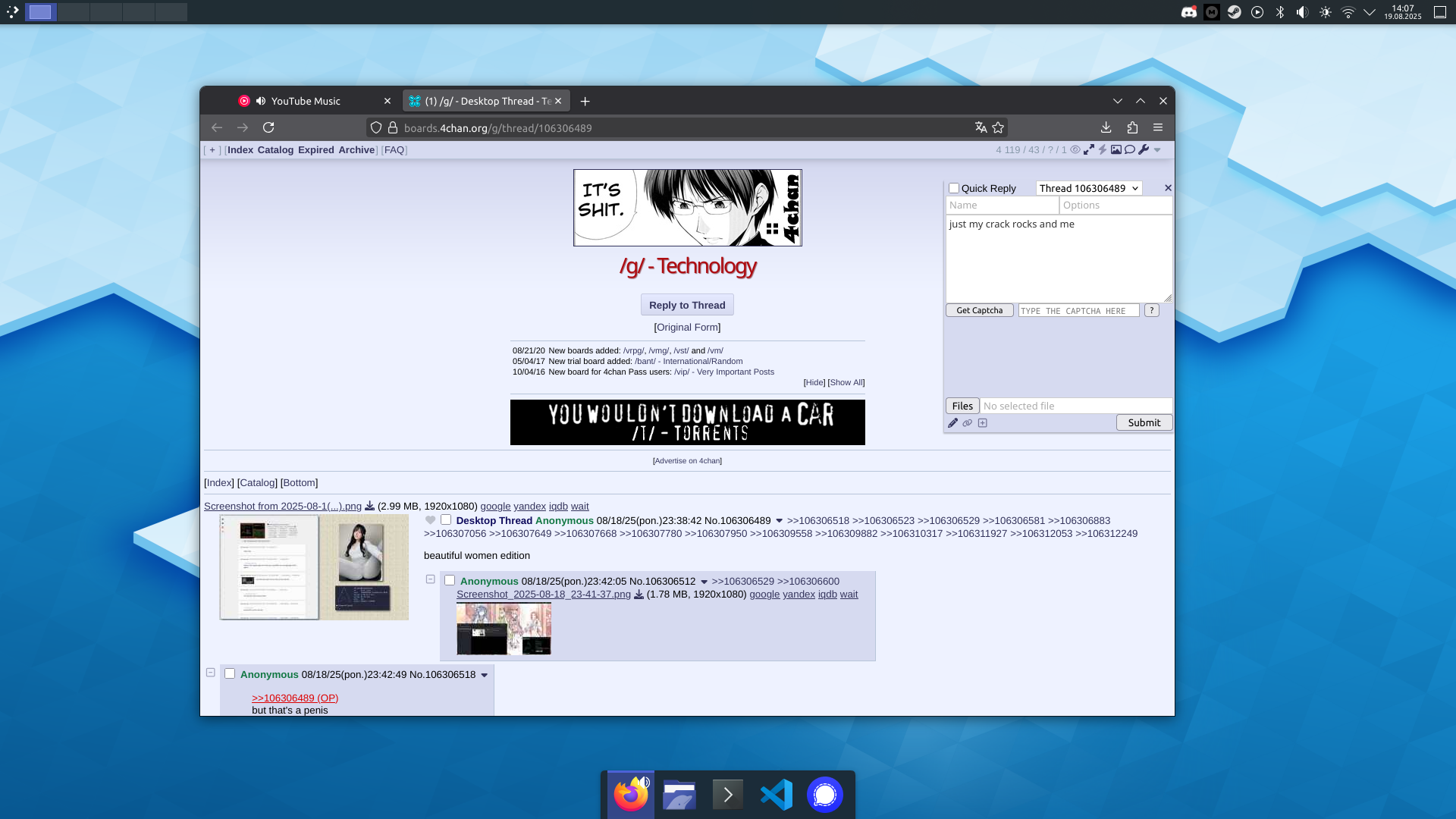Image resolution: width=1456 pixels, height=819 pixels.
Task: Click the pencil draw icon in reply form
Action: (x=953, y=423)
